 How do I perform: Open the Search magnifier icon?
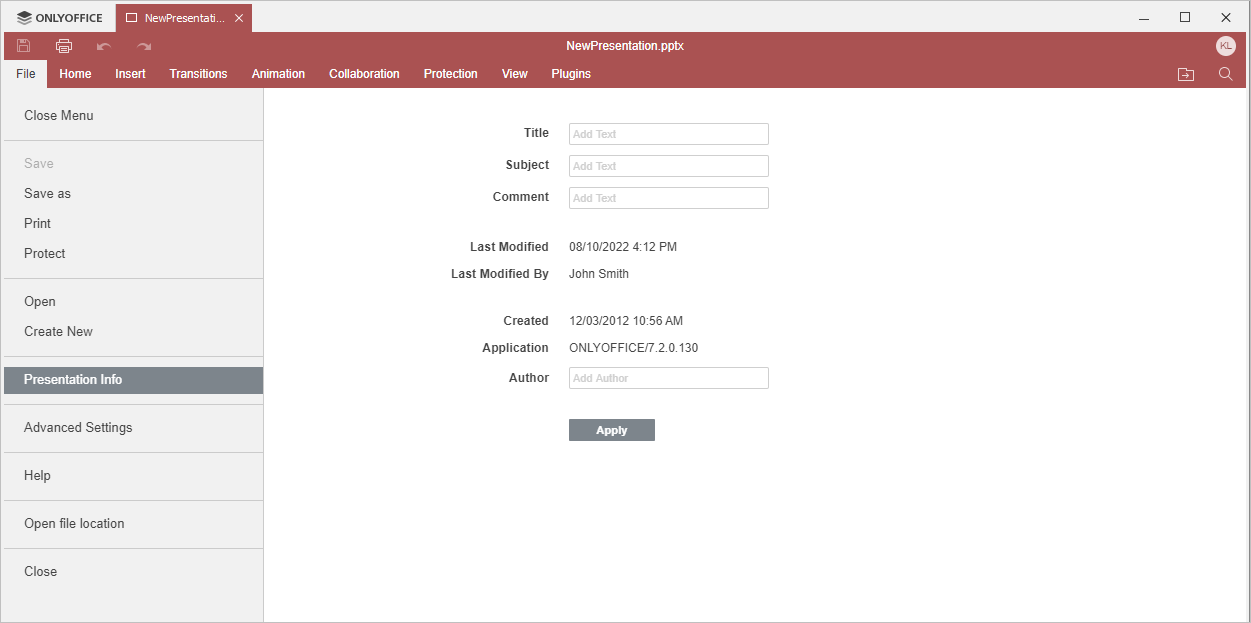pyautogui.click(x=1226, y=74)
